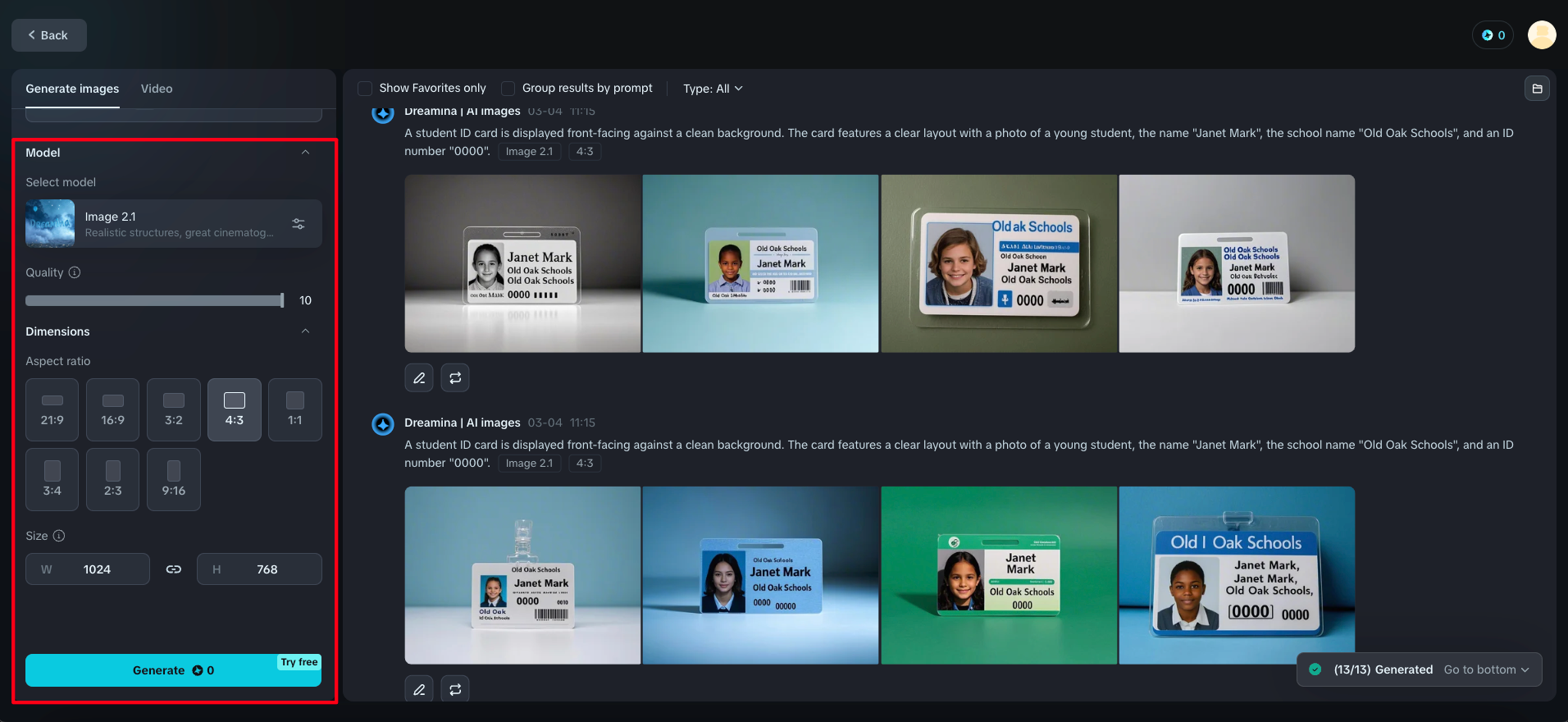Open second row blue Janet Mark card image
The width and height of the screenshot is (1568, 722).
[x=760, y=575]
